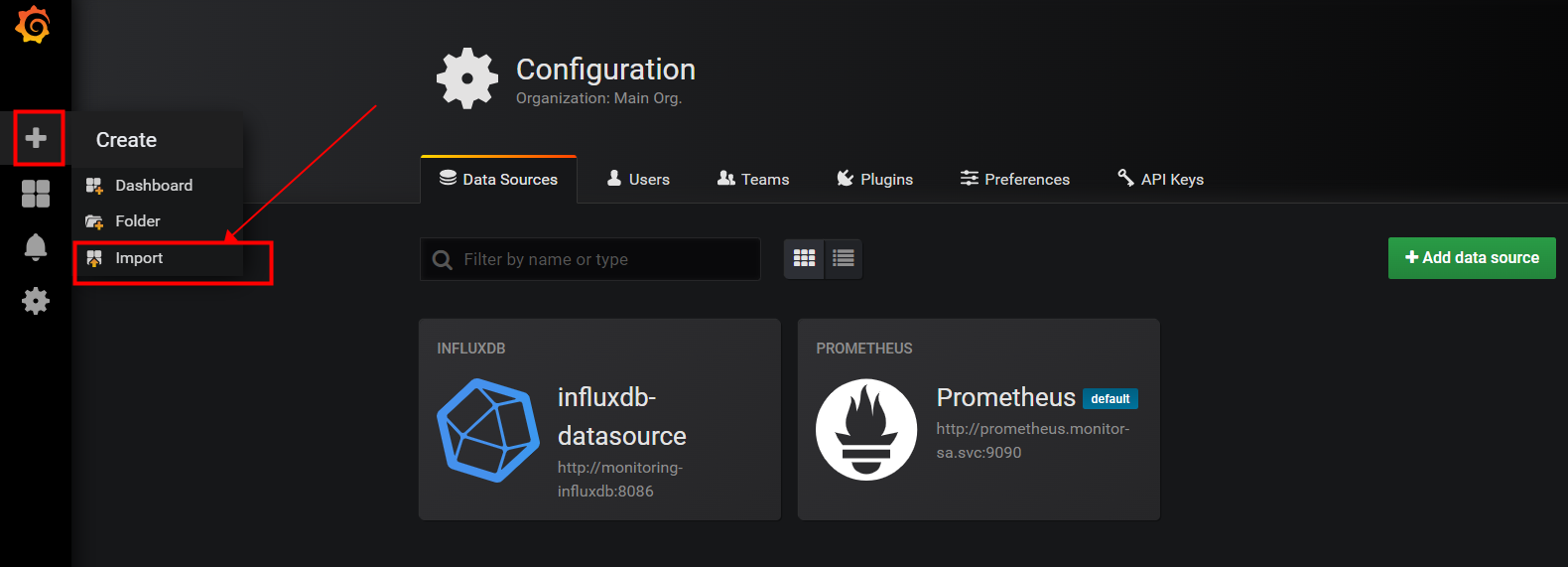
Task: Select Folder from Create menu
Action: [137, 221]
